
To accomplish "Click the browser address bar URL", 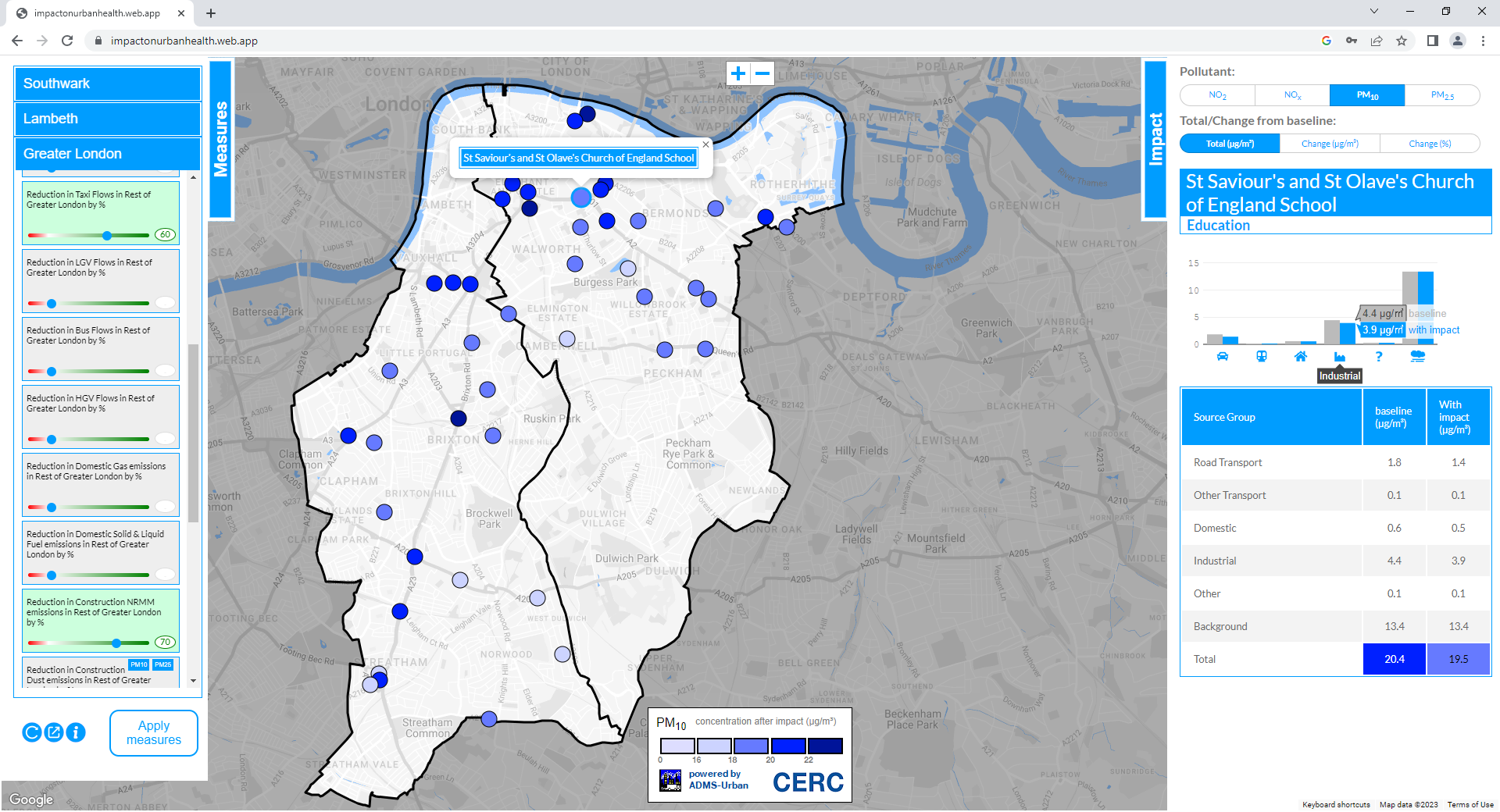I will pyautogui.click(x=184, y=41).
